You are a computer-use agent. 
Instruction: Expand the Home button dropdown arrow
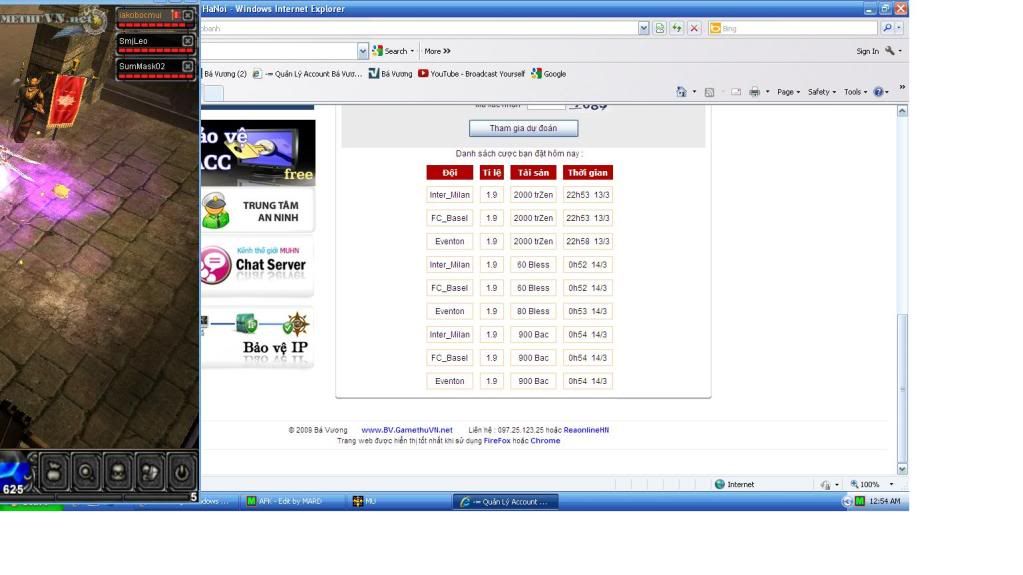pos(694,92)
